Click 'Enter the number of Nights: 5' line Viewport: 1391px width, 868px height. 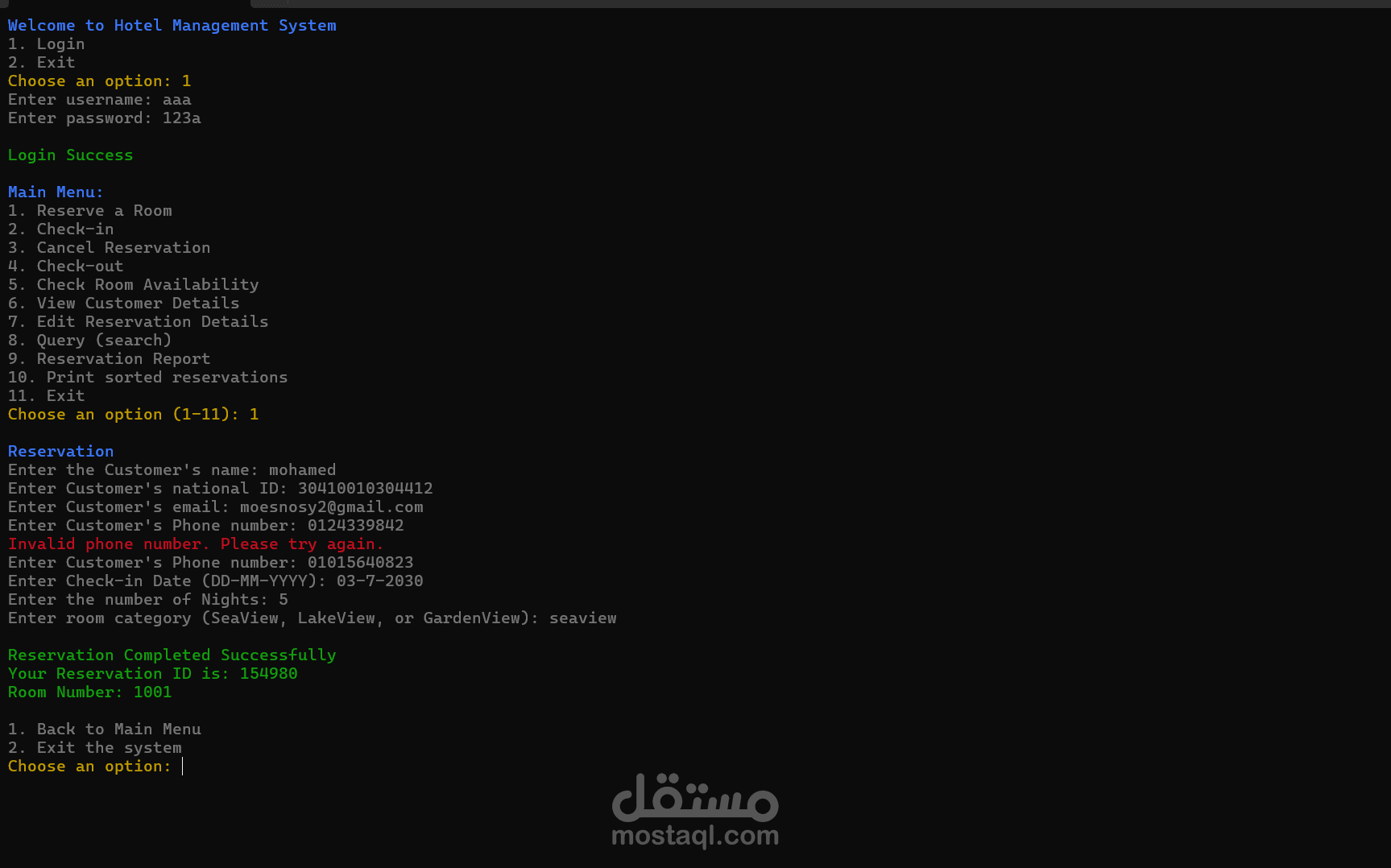point(148,600)
